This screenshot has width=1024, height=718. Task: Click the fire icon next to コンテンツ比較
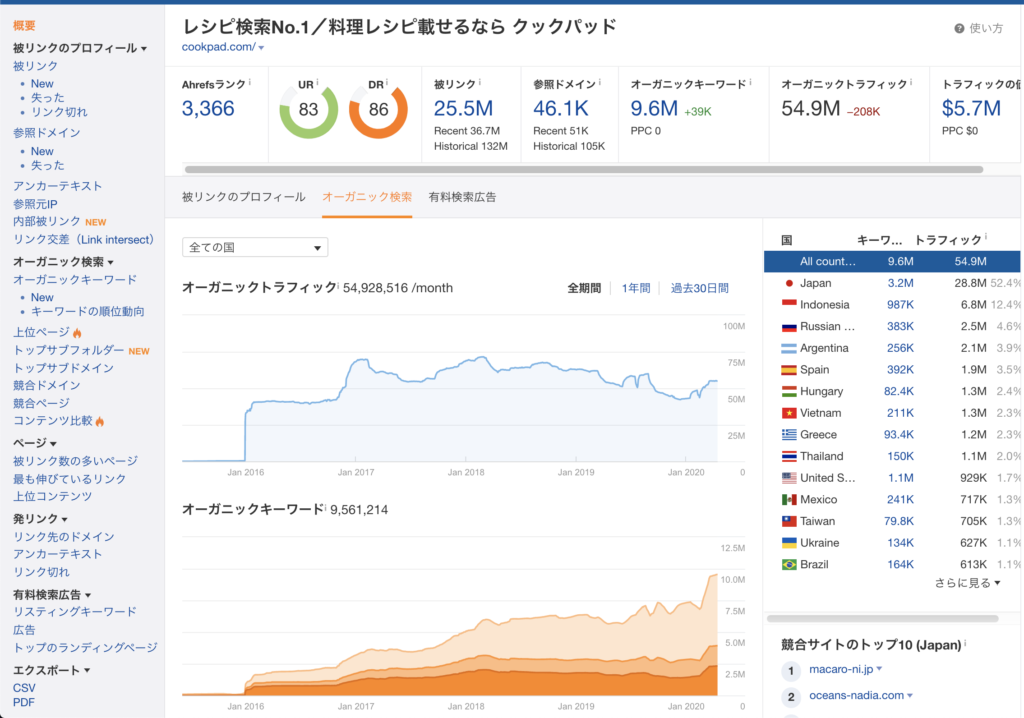(x=99, y=421)
